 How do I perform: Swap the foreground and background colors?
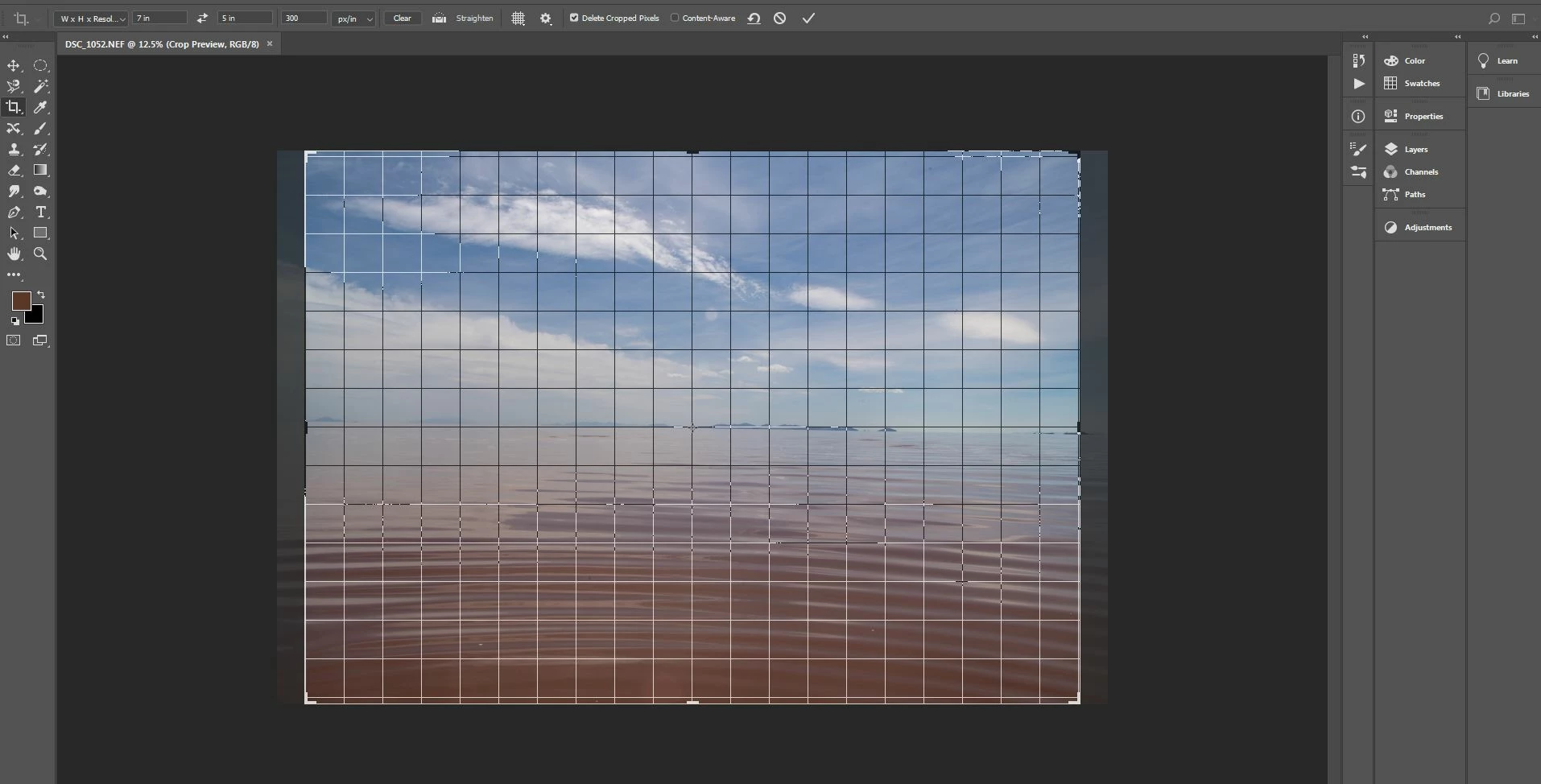click(x=41, y=295)
